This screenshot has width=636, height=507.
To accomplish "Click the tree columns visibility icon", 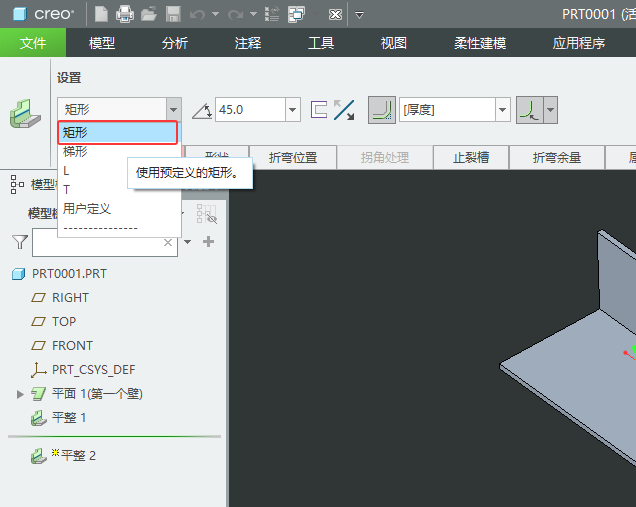I will click(206, 214).
